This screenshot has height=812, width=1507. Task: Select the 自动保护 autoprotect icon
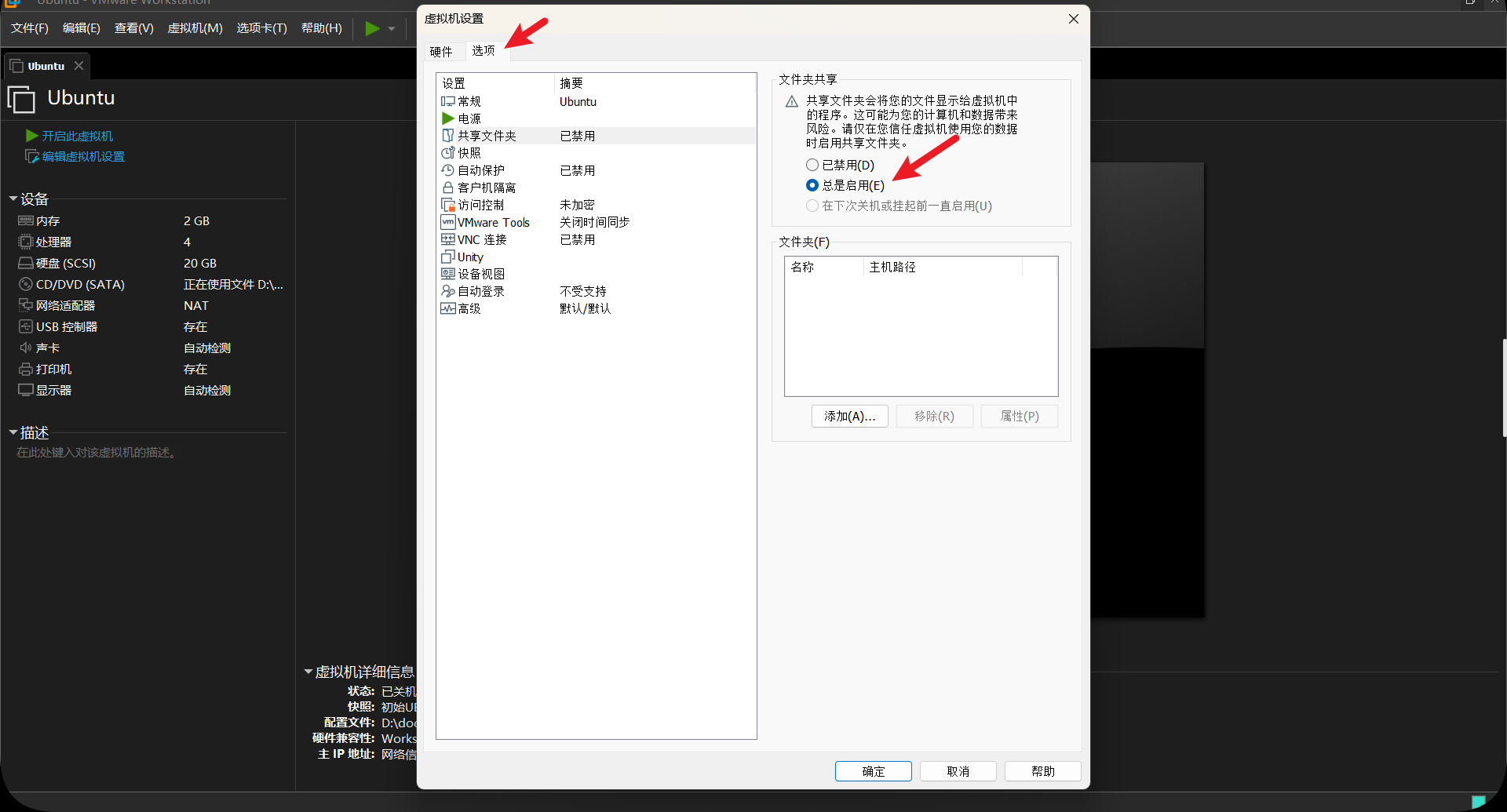pos(448,170)
